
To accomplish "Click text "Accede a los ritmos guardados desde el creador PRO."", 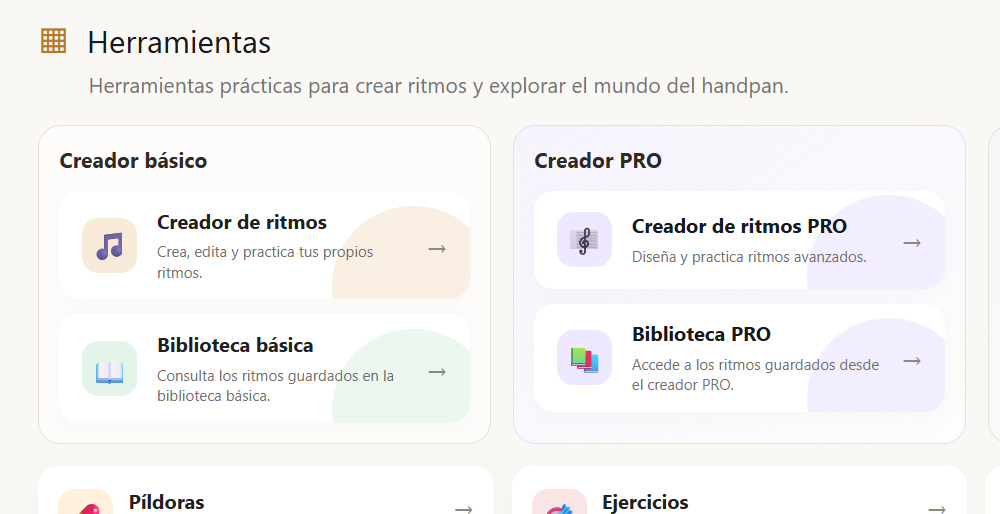I will (x=755, y=375).
